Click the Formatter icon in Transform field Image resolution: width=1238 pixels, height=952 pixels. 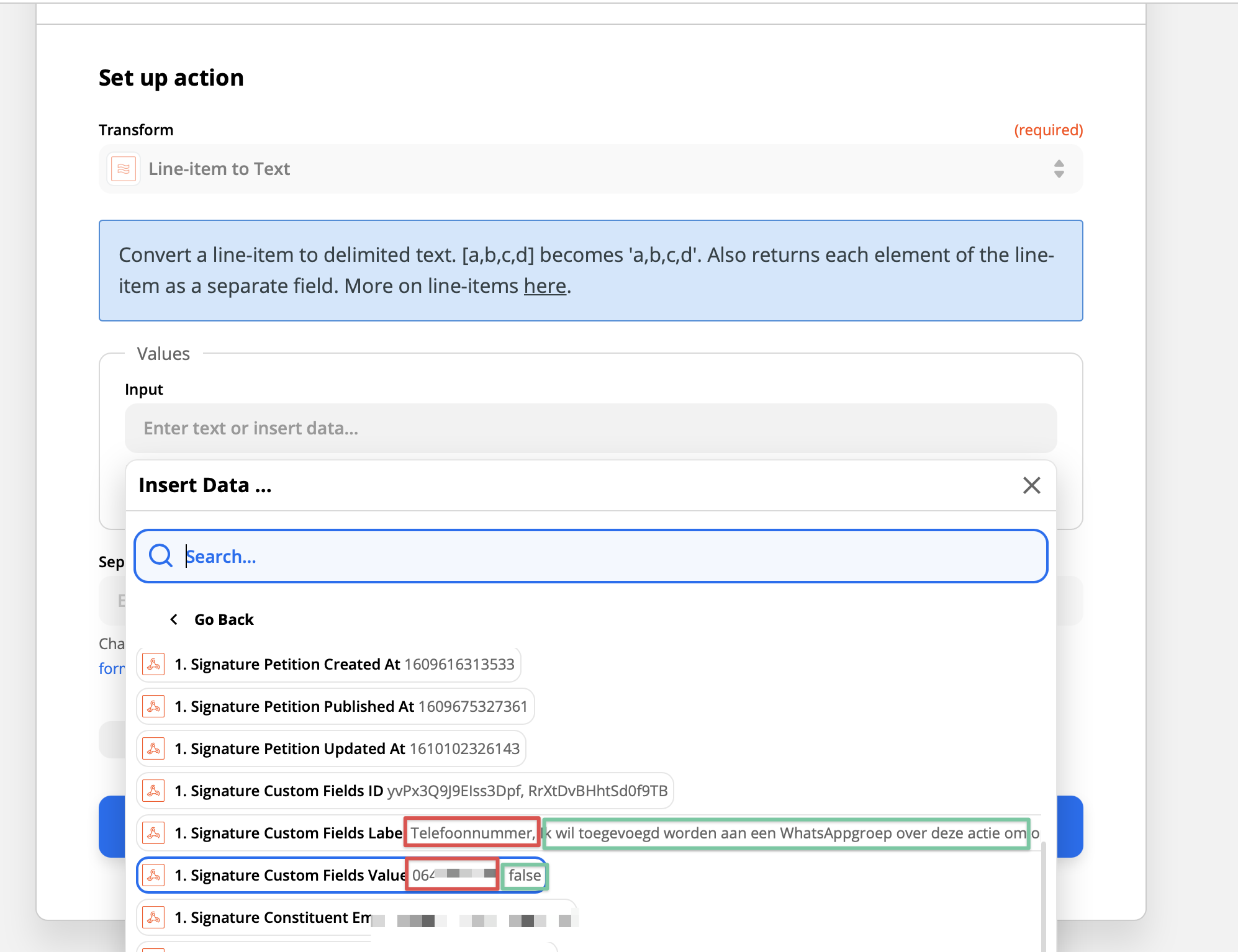click(123, 169)
